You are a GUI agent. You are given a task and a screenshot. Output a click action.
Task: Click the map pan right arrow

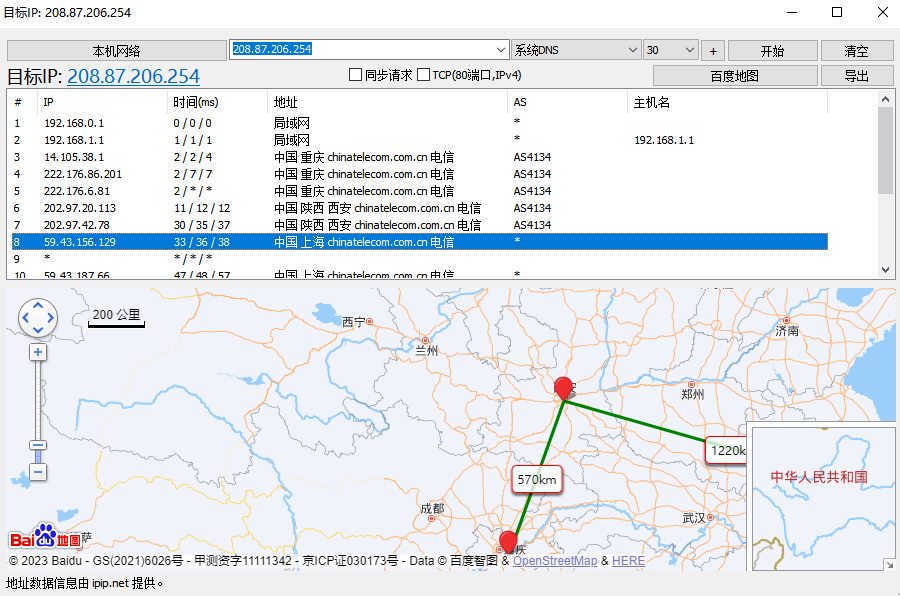(51, 318)
